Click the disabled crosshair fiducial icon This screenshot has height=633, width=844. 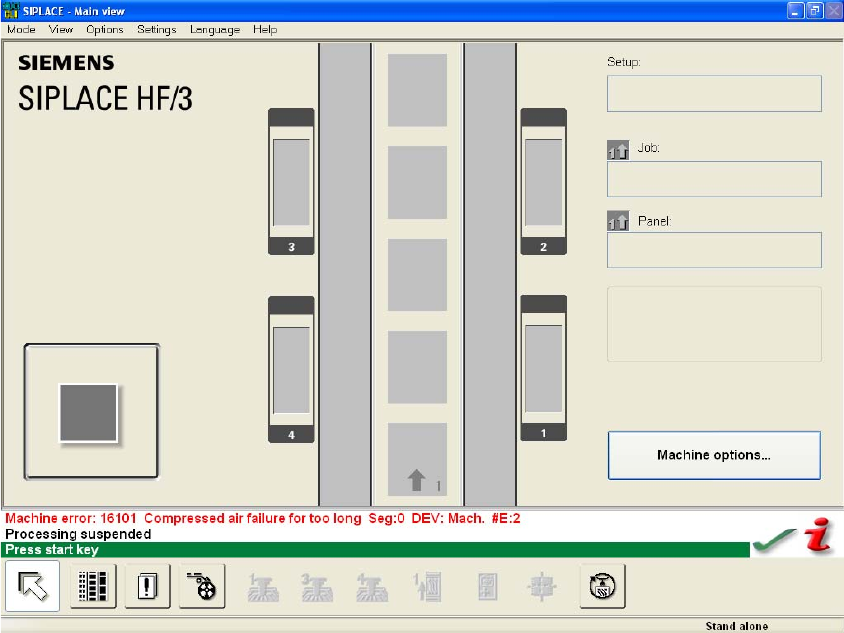pyautogui.click(x=542, y=587)
